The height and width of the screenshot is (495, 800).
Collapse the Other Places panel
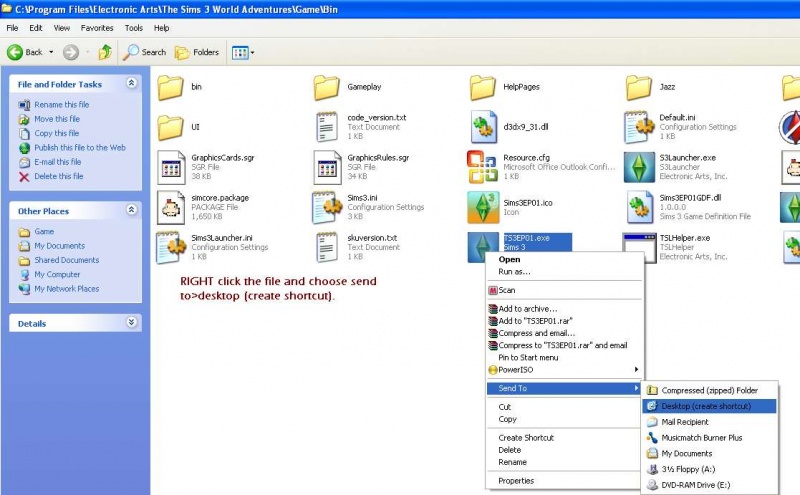[131, 210]
